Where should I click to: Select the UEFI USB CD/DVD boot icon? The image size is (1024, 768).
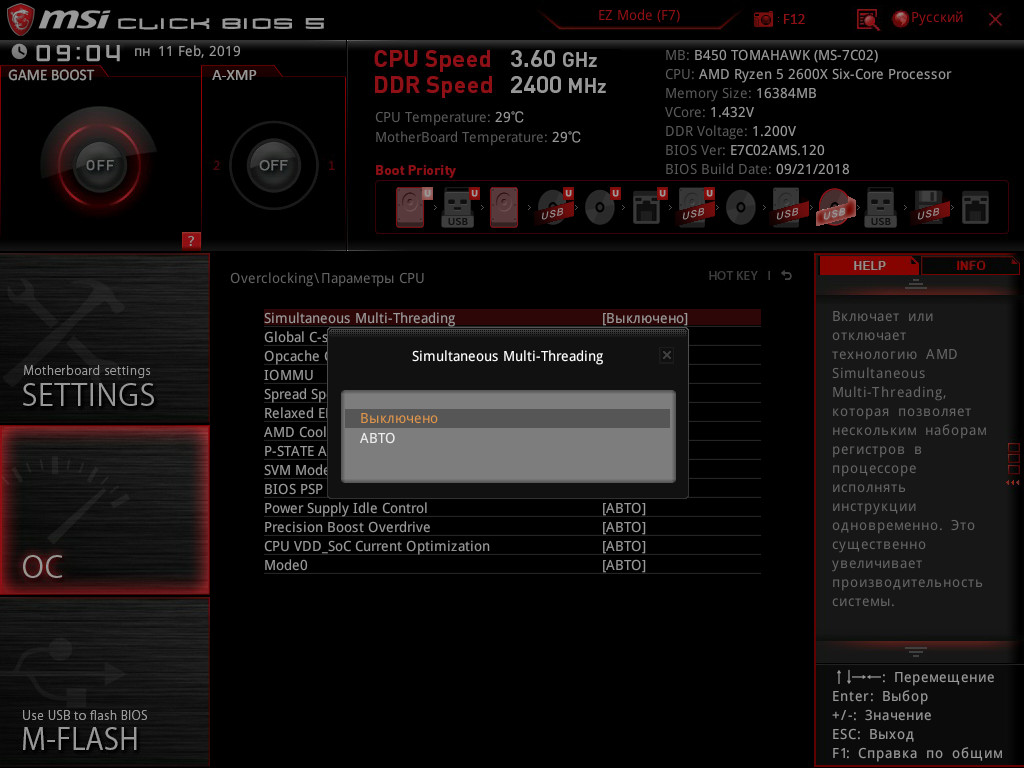(553, 208)
